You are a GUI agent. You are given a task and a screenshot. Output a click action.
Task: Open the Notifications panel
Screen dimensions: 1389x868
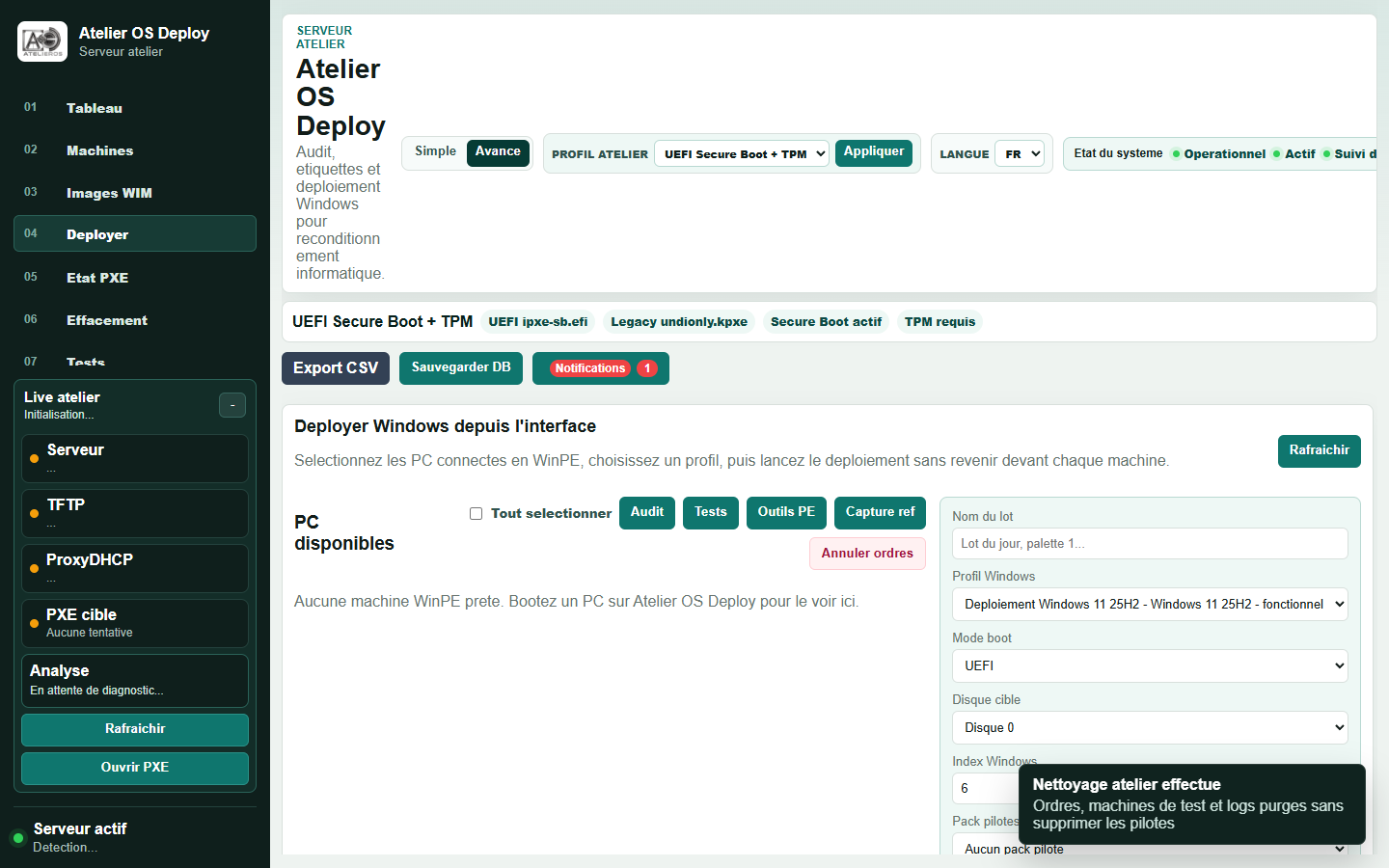click(601, 368)
